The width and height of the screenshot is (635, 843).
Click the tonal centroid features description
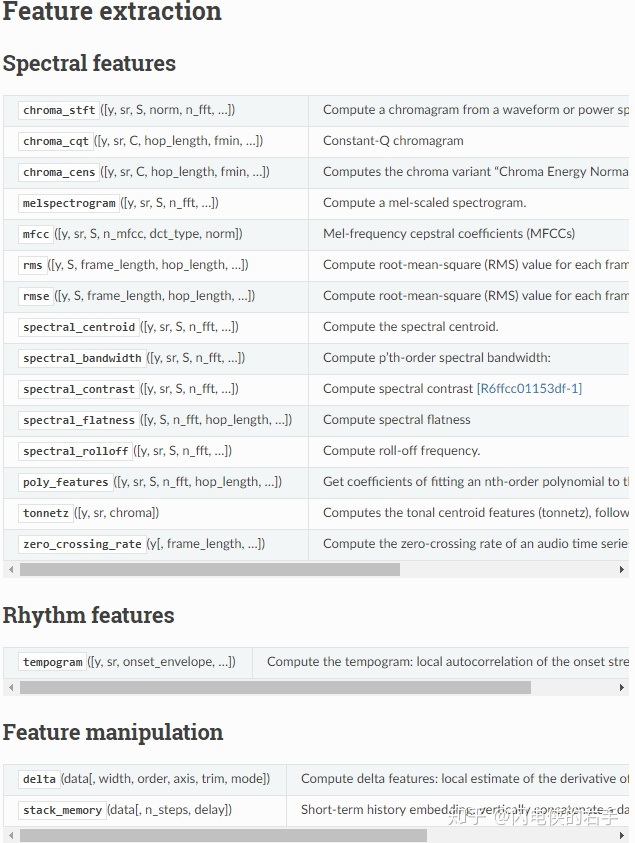[x=476, y=513]
